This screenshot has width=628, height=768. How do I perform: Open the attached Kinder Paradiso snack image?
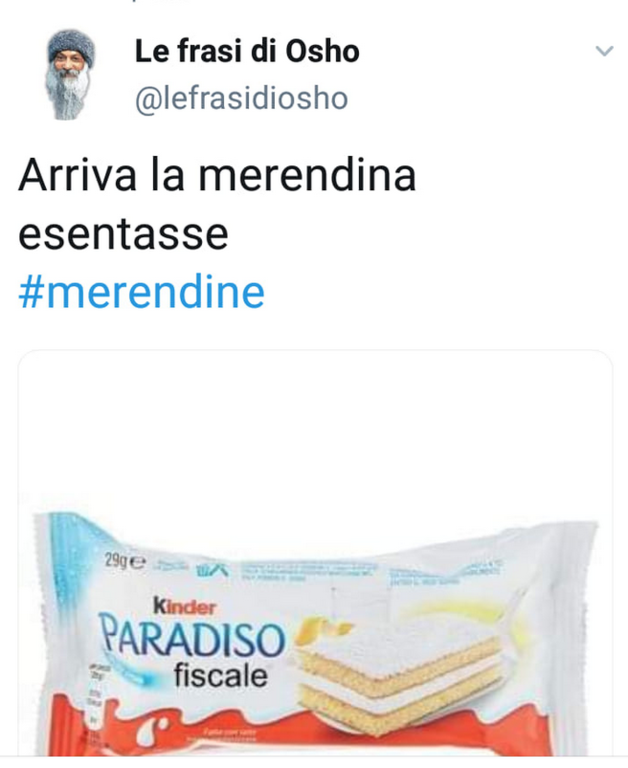point(315,553)
